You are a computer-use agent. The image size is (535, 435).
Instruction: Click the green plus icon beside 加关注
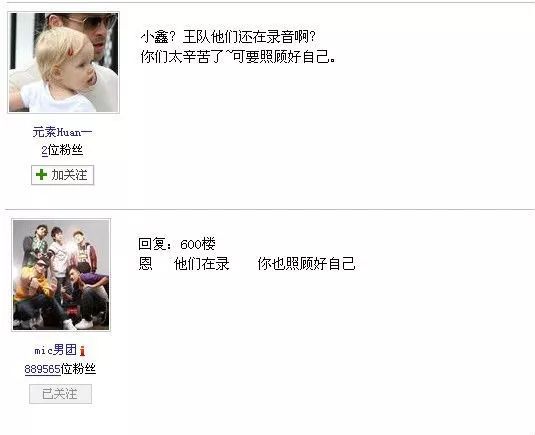click(x=41, y=175)
